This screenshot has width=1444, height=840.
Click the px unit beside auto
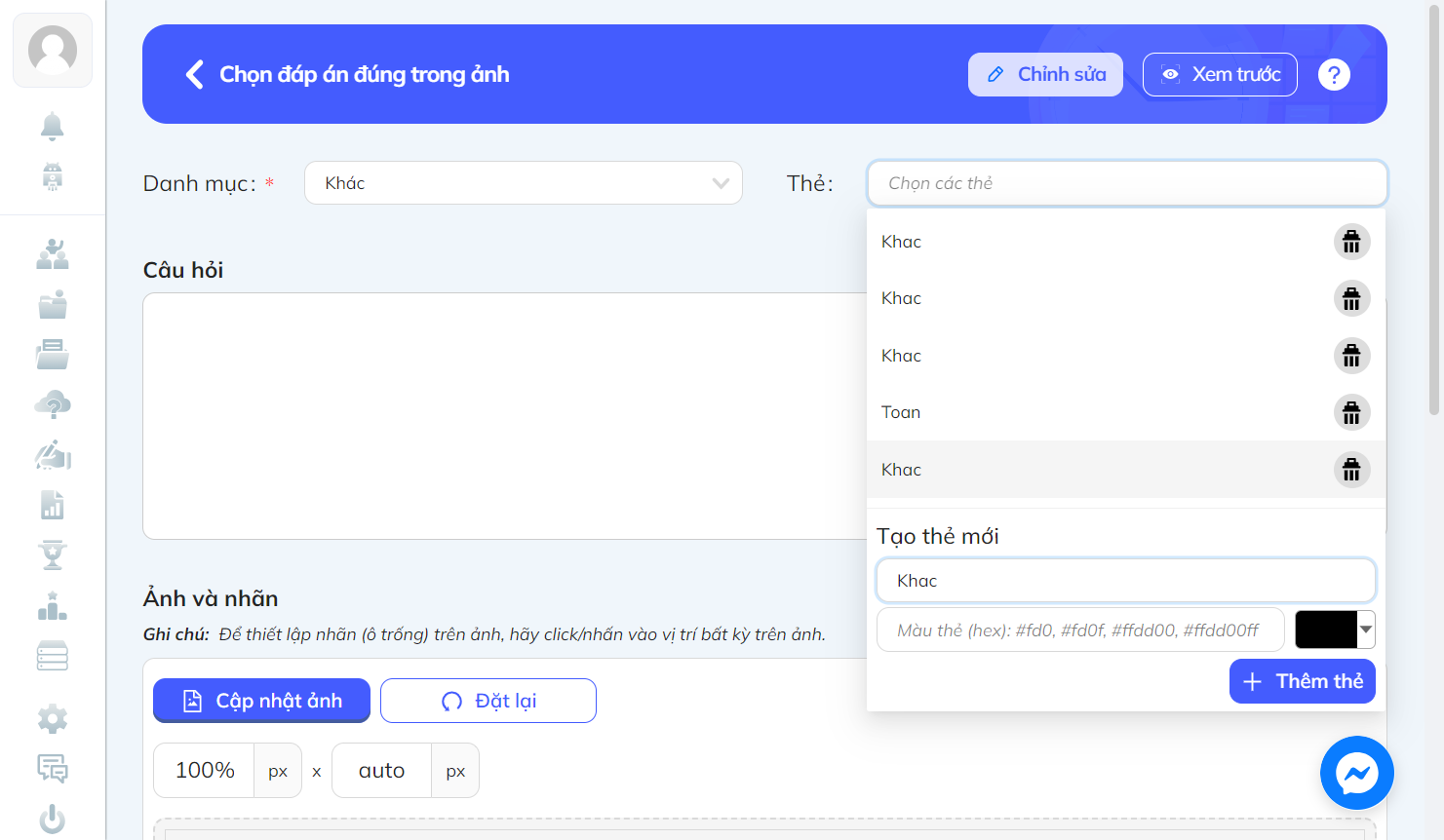coord(455,771)
